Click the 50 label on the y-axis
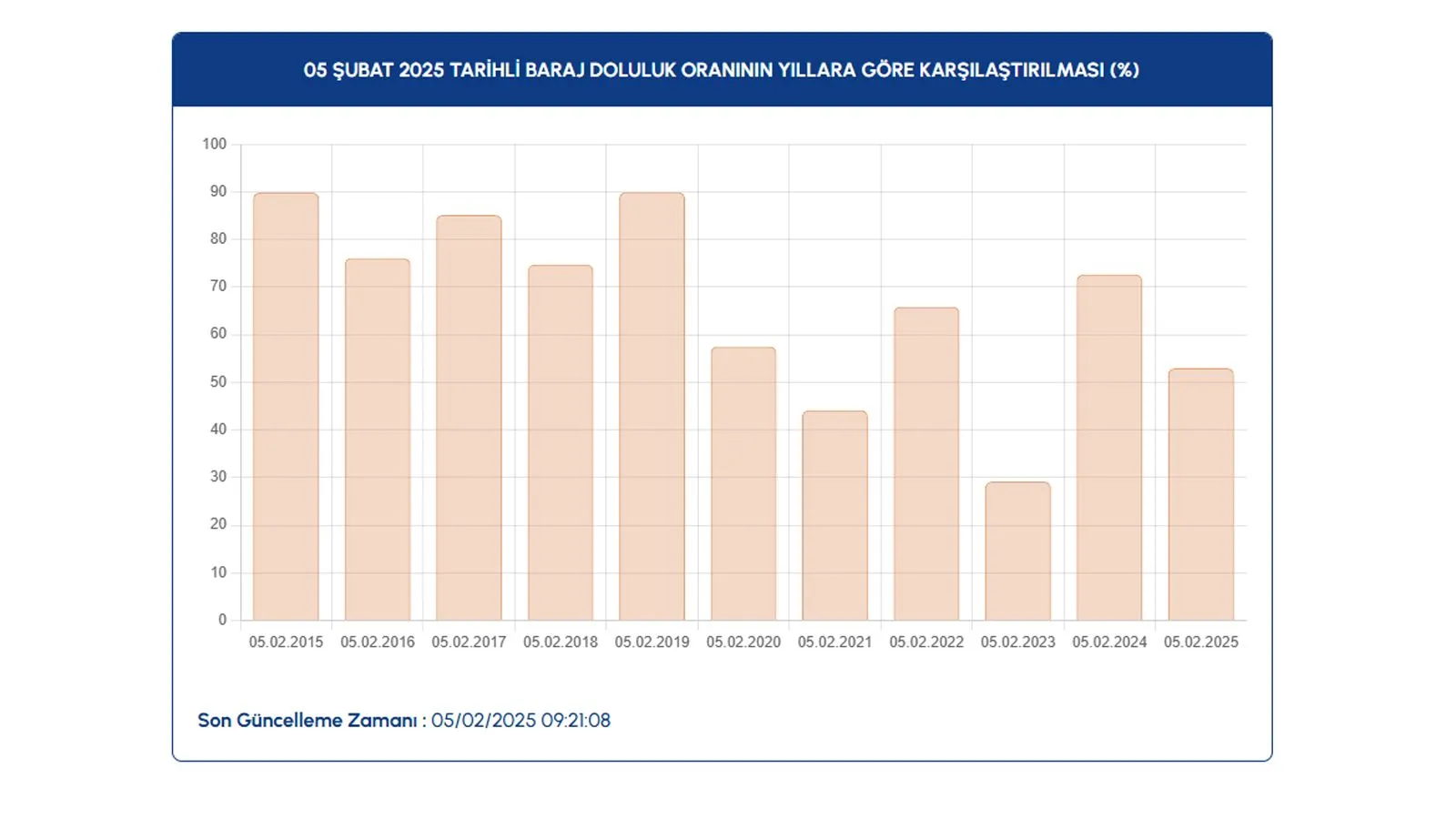 click(217, 382)
